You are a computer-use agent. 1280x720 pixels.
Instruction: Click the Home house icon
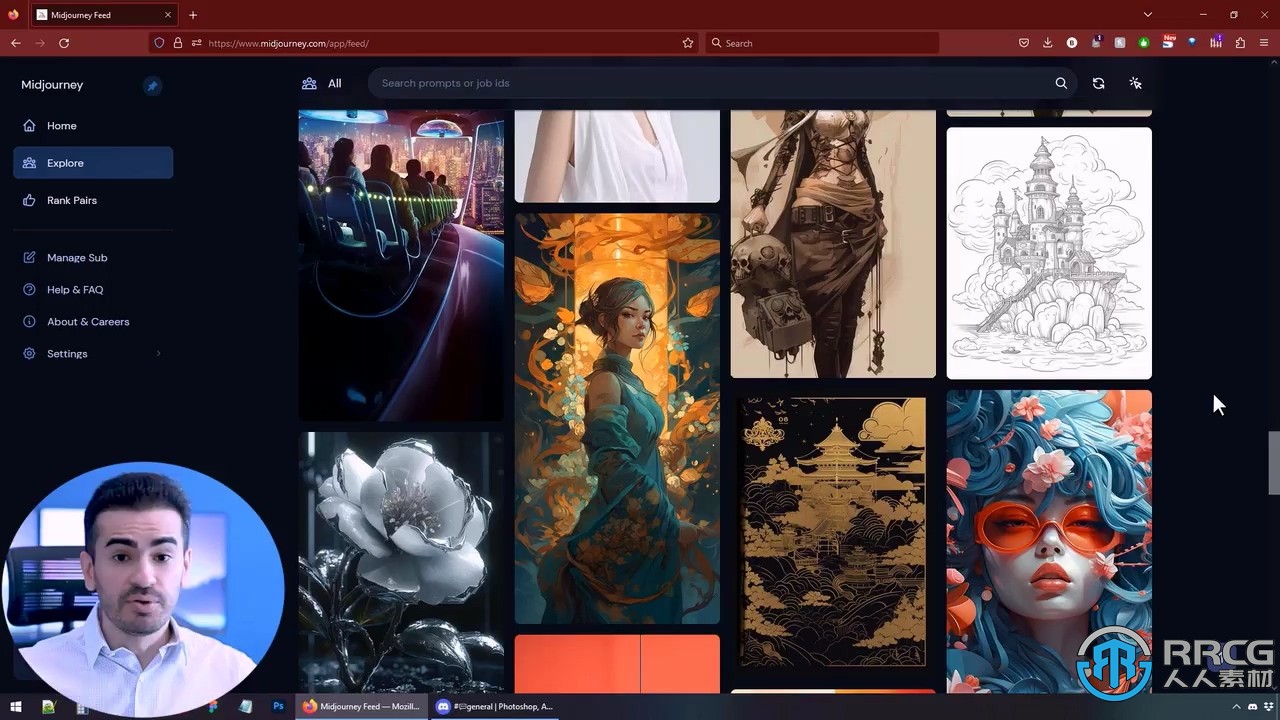click(x=29, y=126)
